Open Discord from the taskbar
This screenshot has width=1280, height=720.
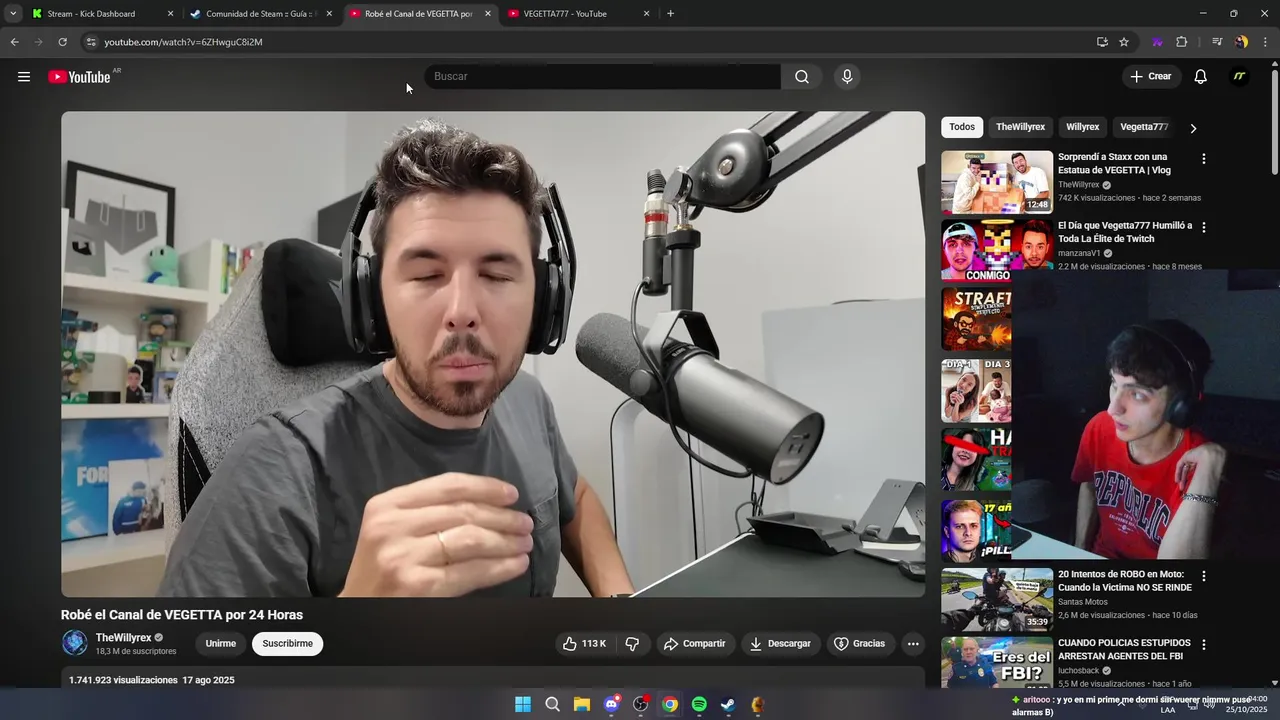[x=611, y=704]
